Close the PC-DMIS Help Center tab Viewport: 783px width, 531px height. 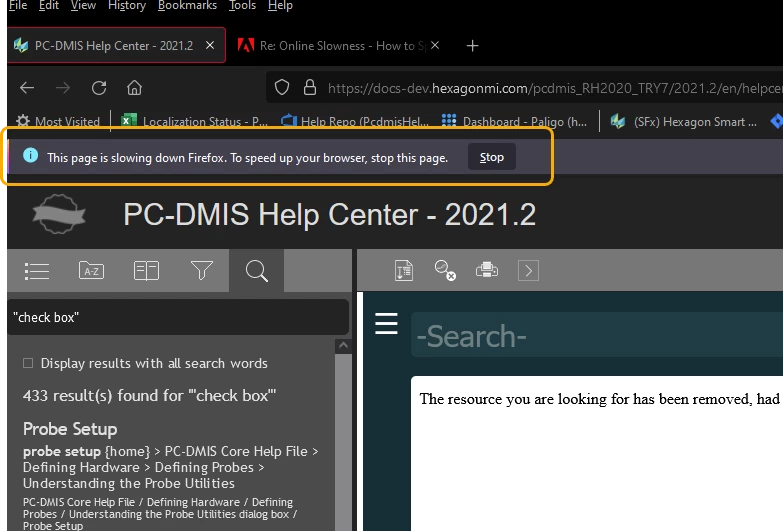[x=210, y=45]
